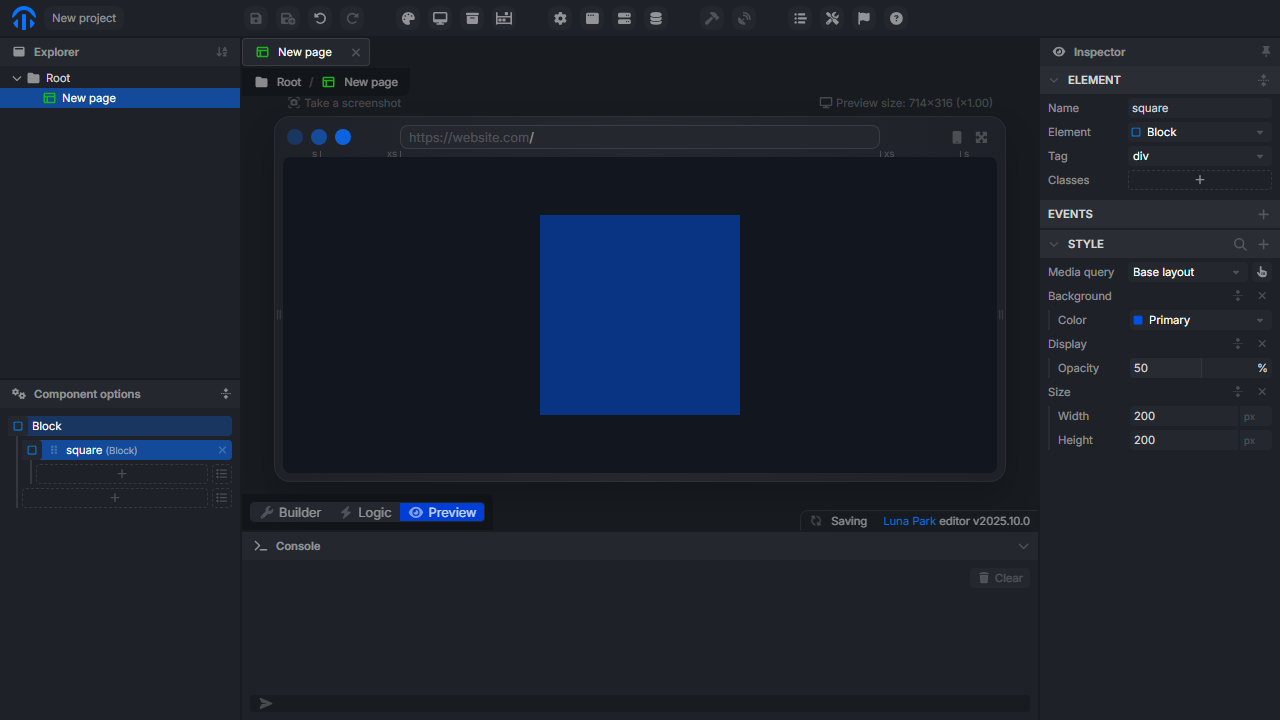Open the Luna Park link
Viewport: 1280px width, 720px height.
point(909,521)
